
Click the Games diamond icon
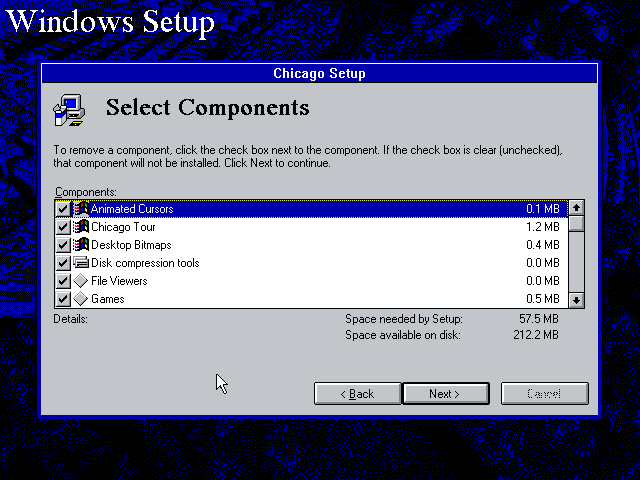(81, 298)
